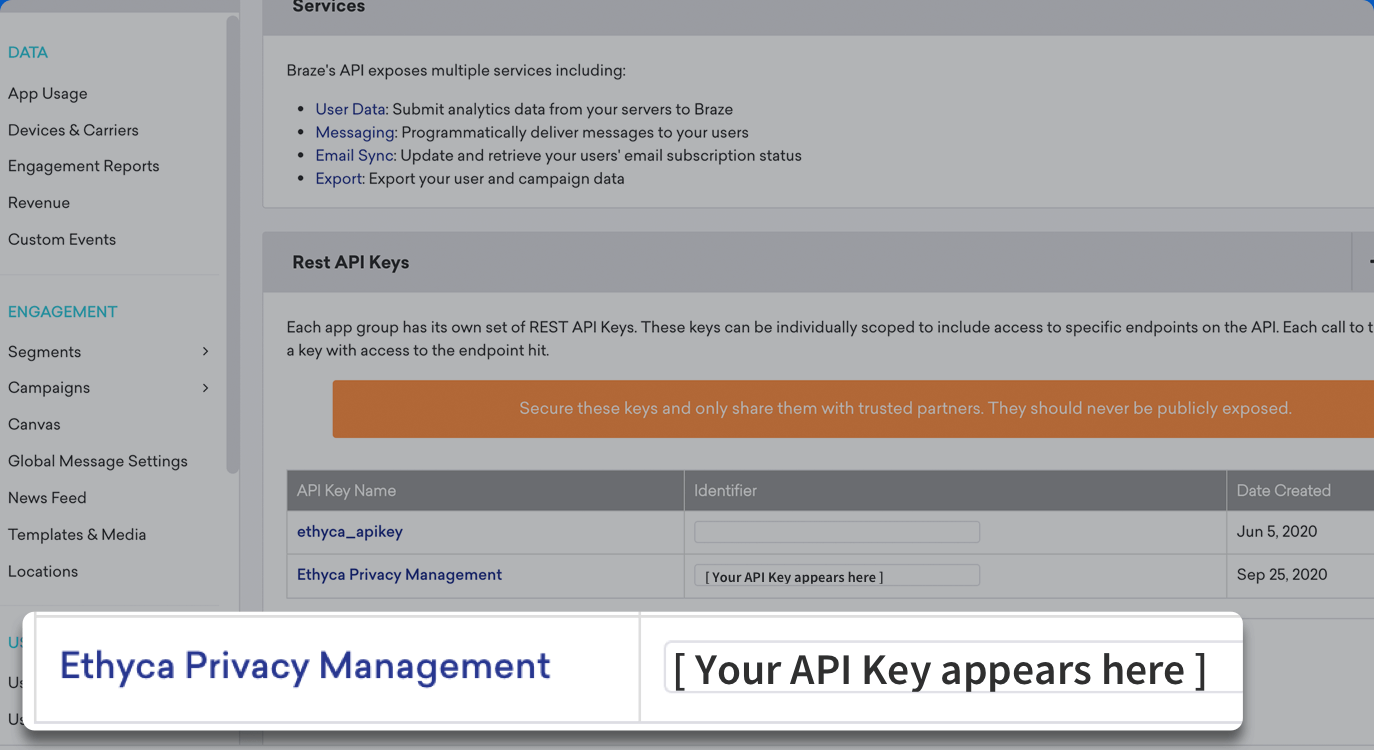Open Locations in sidebar
The width and height of the screenshot is (1374, 750).
click(x=43, y=572)
